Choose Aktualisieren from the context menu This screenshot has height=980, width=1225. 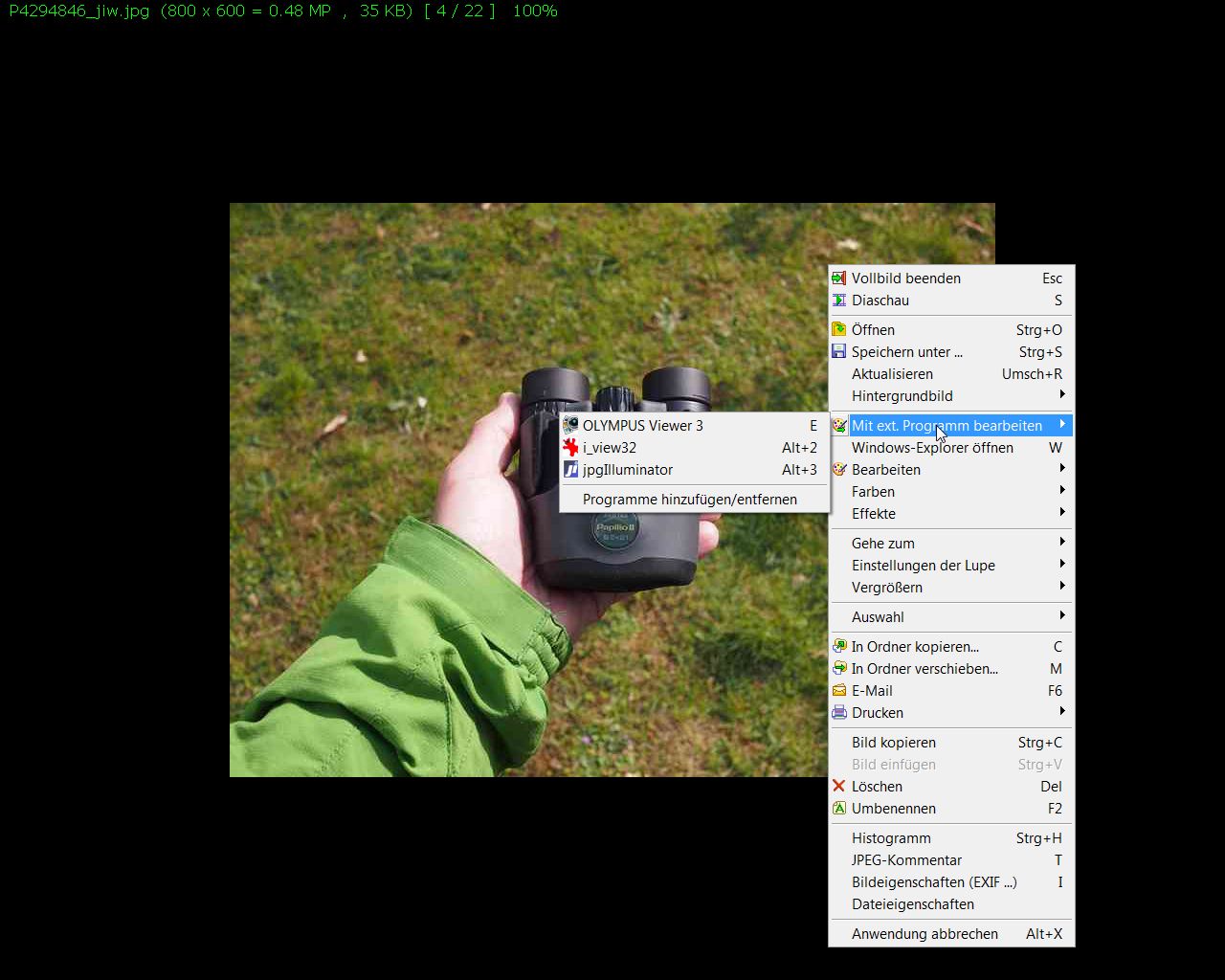tap(892, 374)
